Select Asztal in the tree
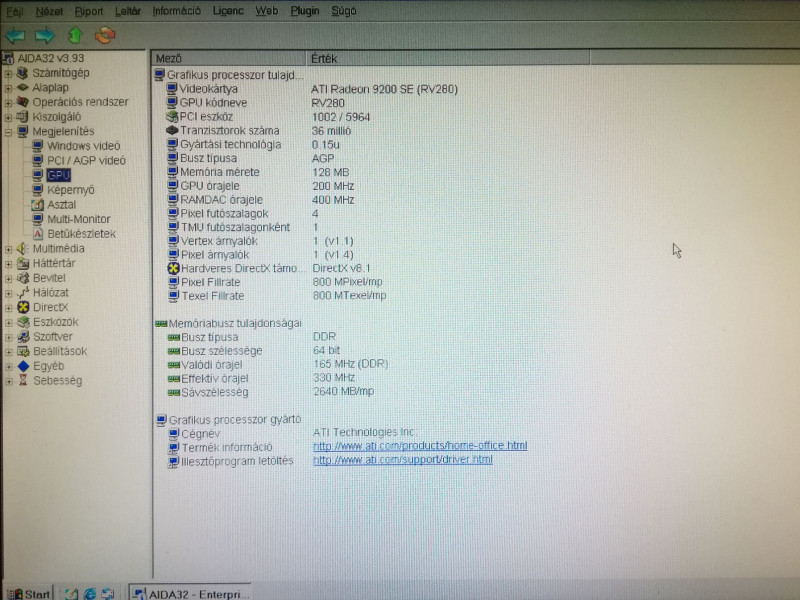 coord(62,205)
